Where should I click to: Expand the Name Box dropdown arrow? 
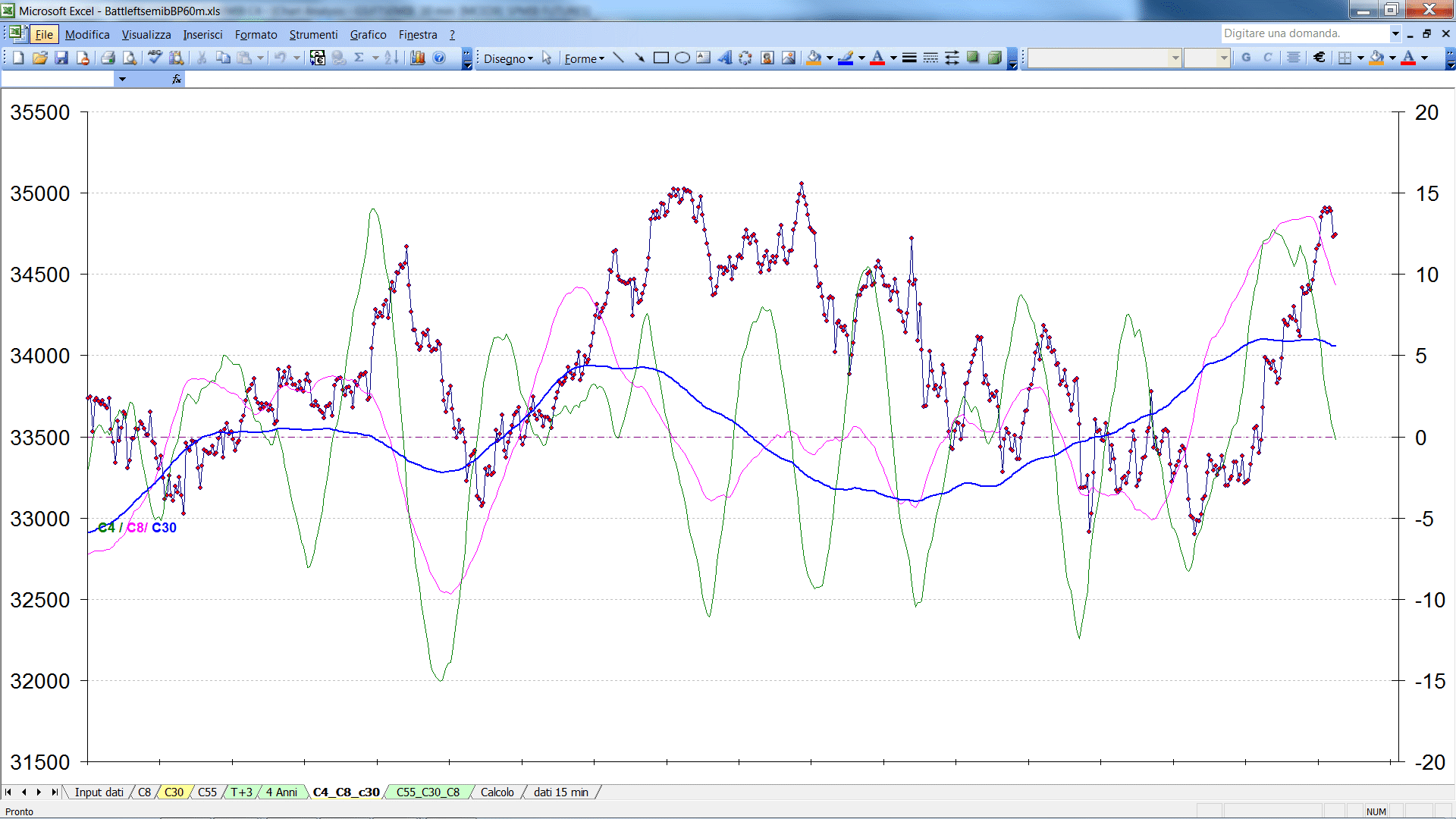tap(122, 79)
